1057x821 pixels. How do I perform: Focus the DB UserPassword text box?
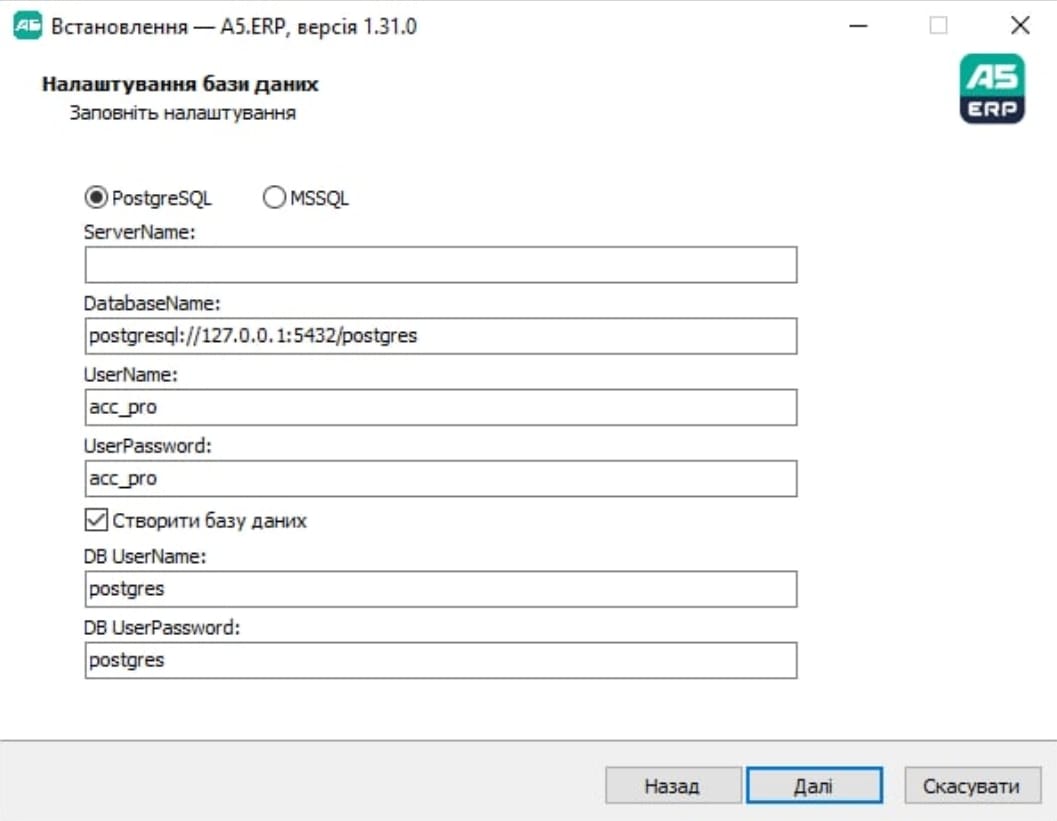[x=440, y=660]
